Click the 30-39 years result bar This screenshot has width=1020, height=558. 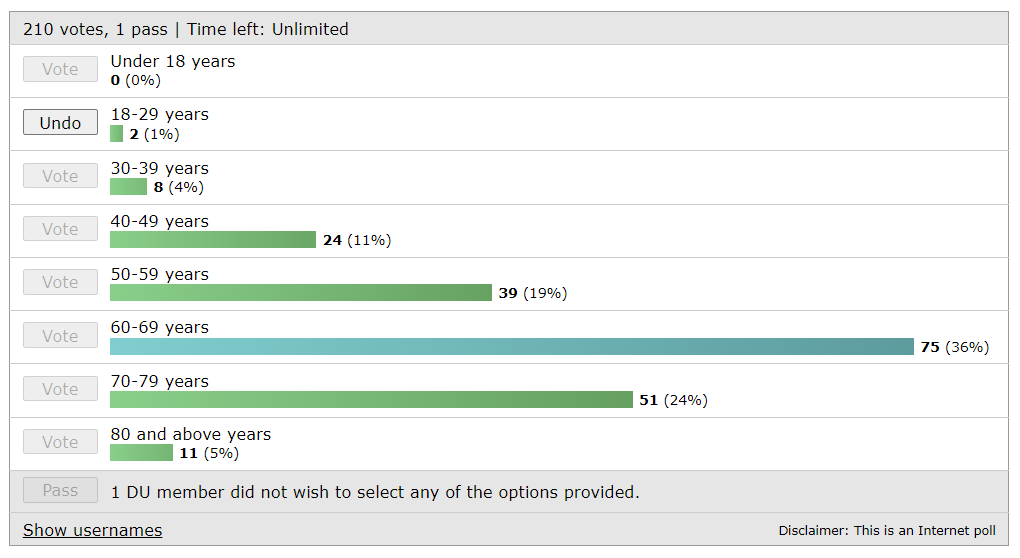tap(128, 187)
